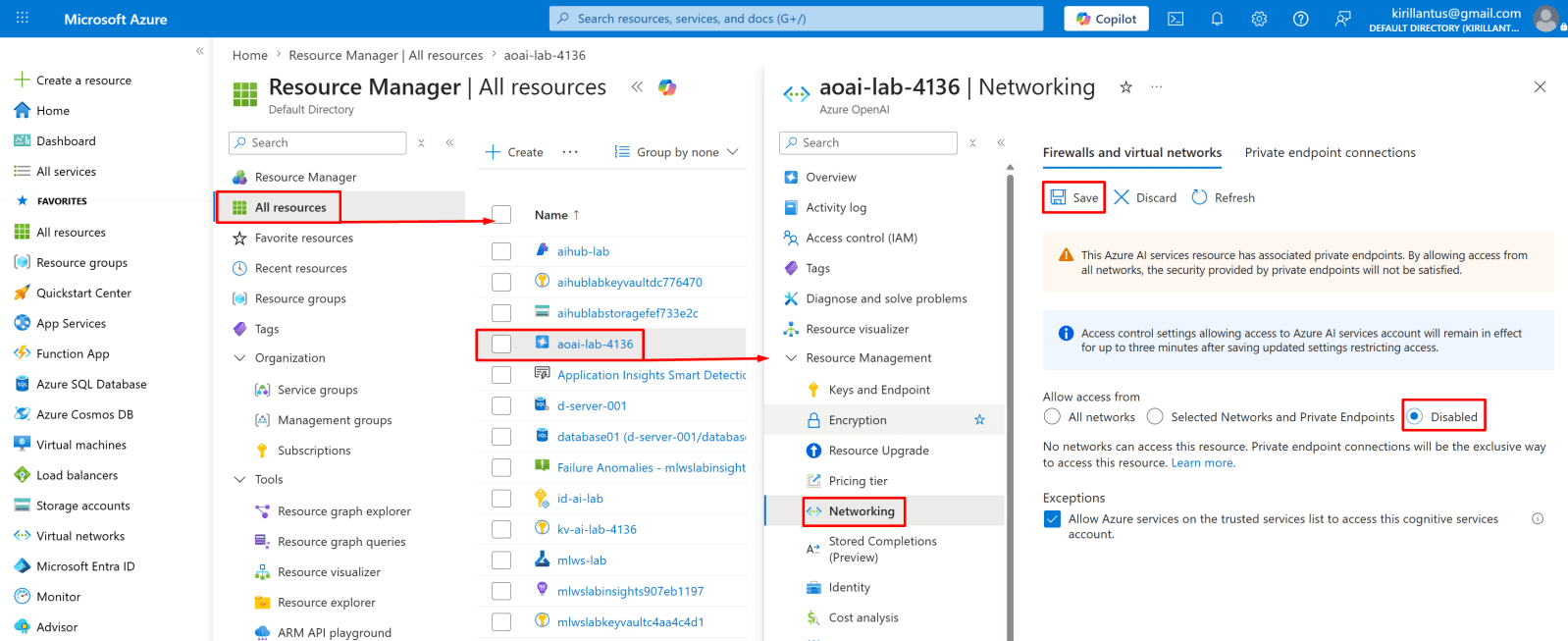Collapse the Organization section
Screen dimensions: 1568x641
(x=239, y=358)
